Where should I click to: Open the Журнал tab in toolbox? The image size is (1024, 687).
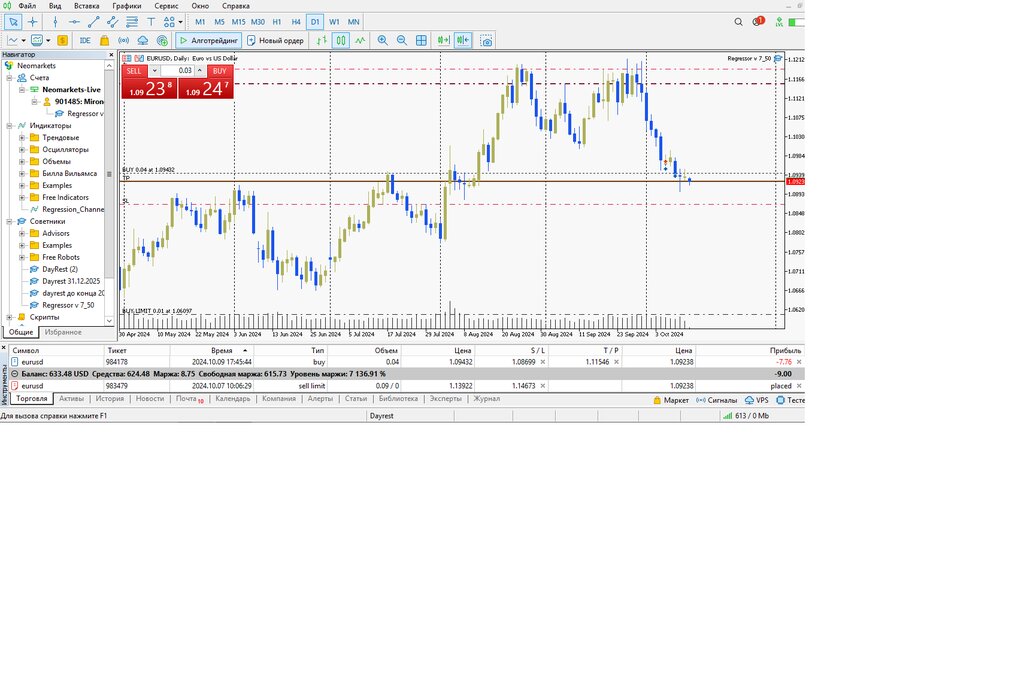coord(487,398)
